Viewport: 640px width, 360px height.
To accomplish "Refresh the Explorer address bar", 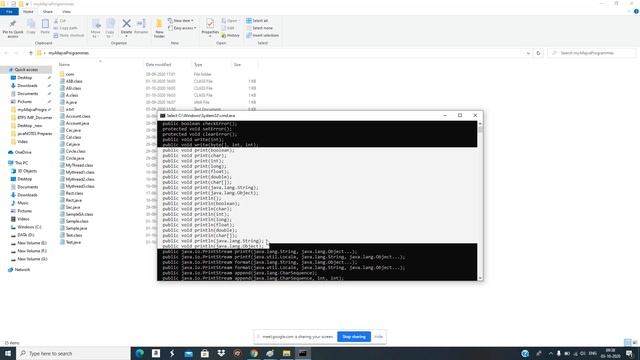I will pos(538,53).
